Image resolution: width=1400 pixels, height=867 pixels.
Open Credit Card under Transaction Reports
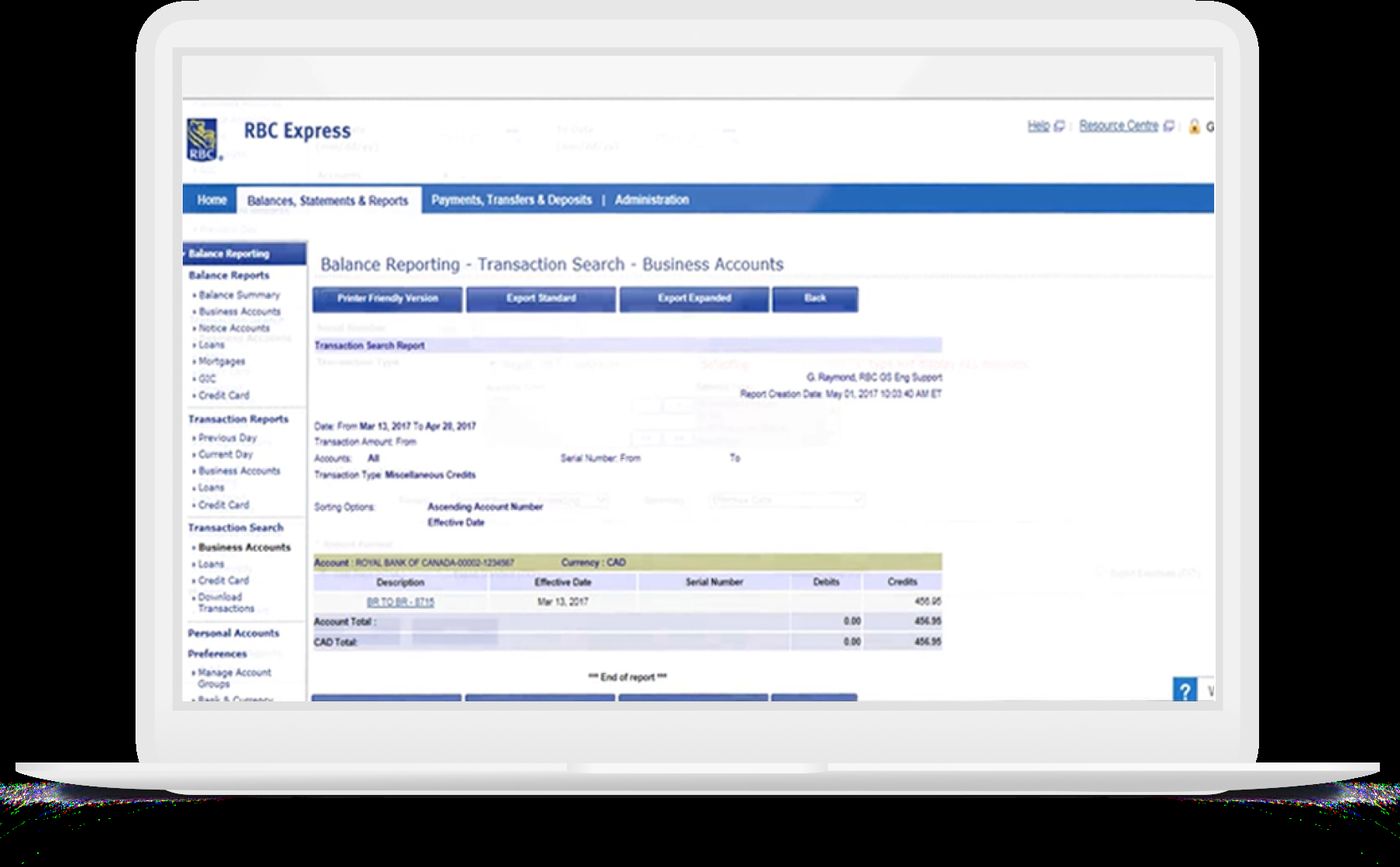click(223, 505)
